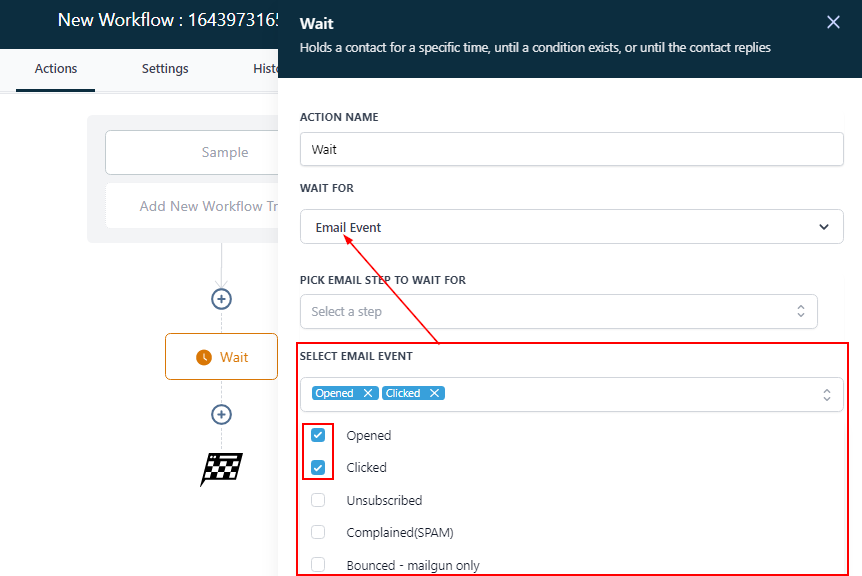This screenshot has height=576, width=862.
Task: Uncheck the Clicked checkbox
Action: coord(318,467)
